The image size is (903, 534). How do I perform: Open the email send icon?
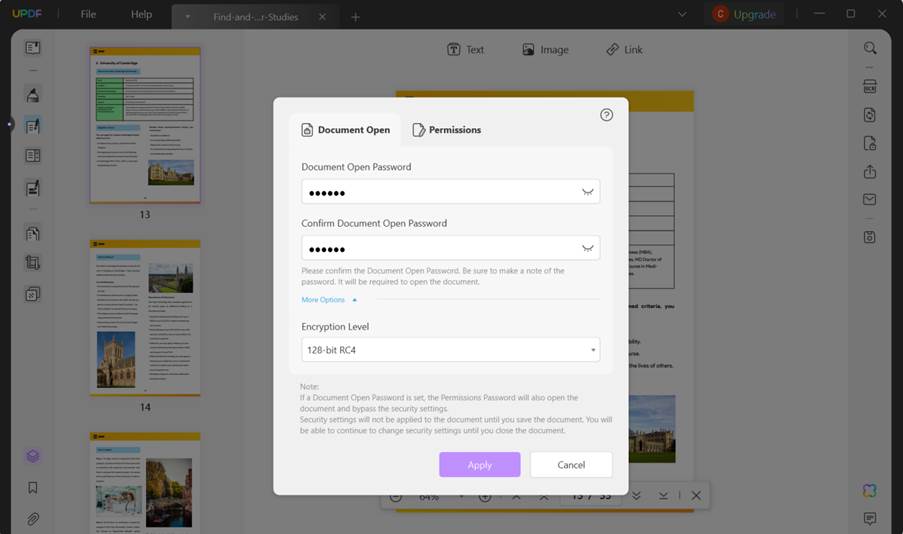[870, 200]
